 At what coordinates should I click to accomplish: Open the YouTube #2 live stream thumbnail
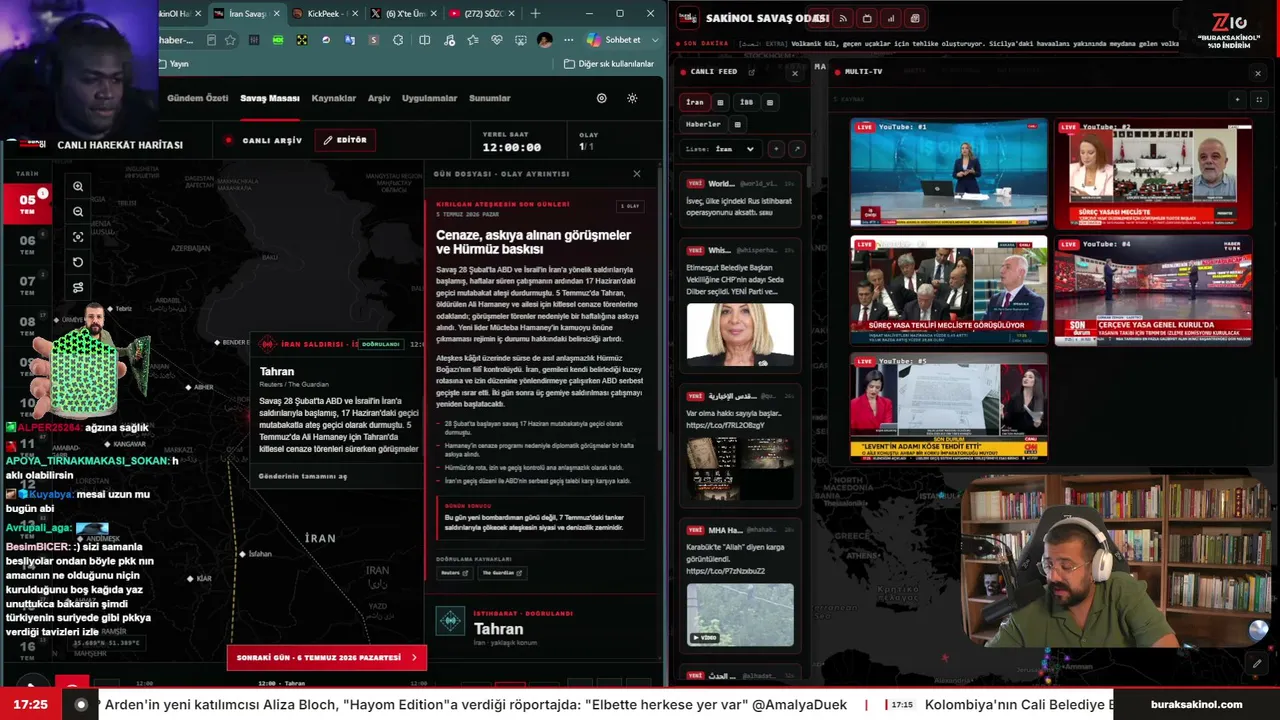tap(1153, 174)
